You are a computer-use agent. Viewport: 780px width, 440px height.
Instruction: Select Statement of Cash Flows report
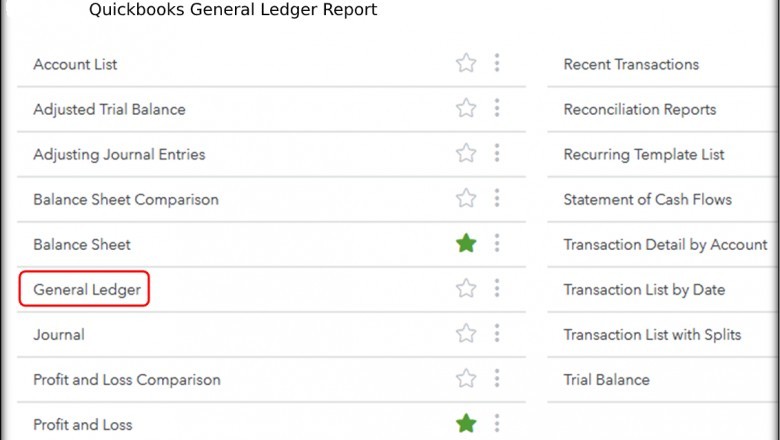pyautogui.click(x=647, y=200)
